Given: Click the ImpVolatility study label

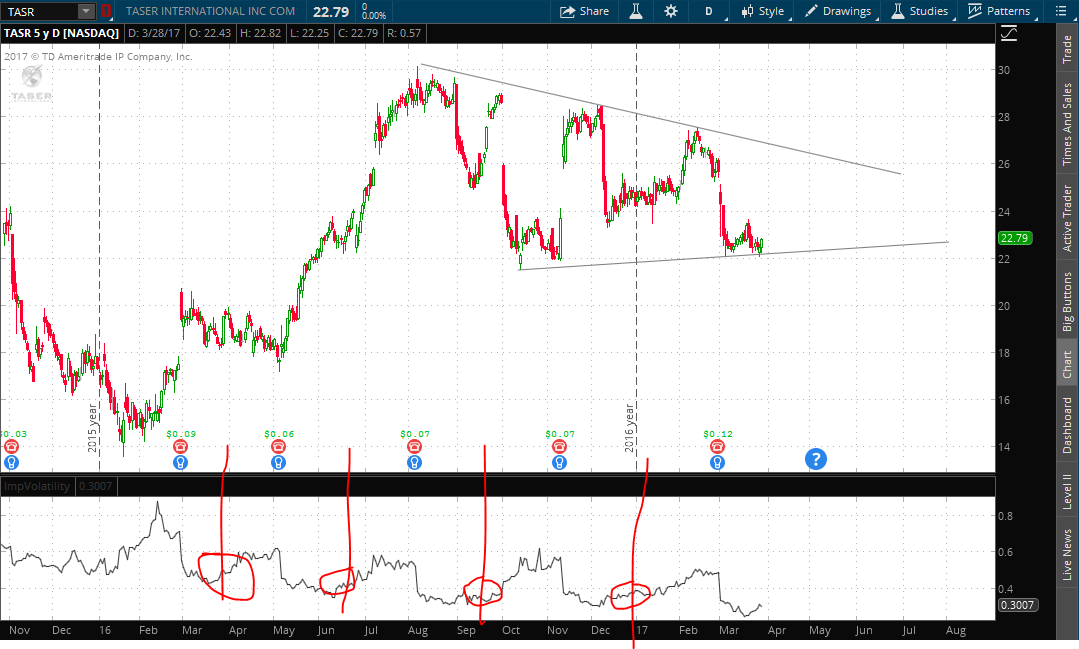Looking at the screenshot, I should pyautogui.click(x=37, y=486).
